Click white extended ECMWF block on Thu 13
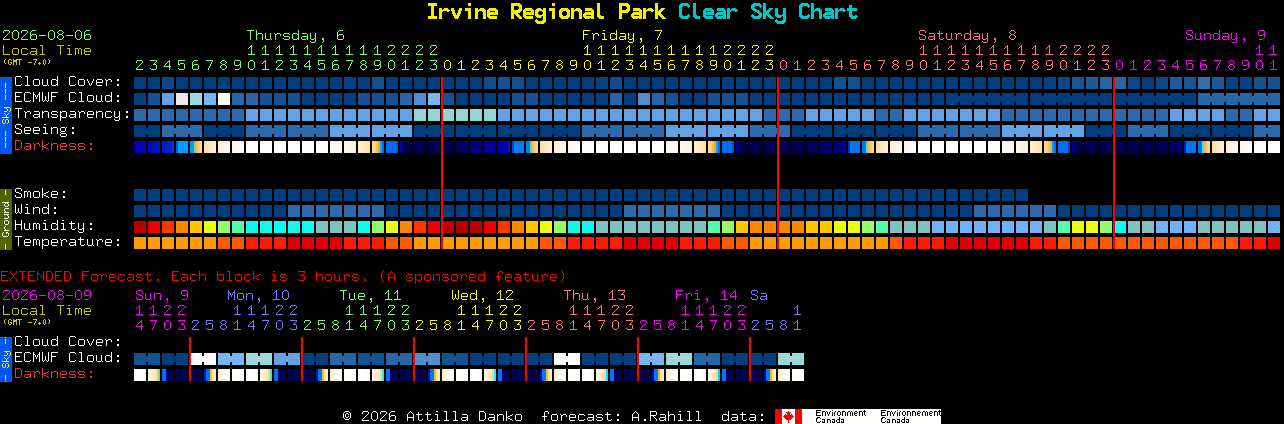 coord(567,358)
